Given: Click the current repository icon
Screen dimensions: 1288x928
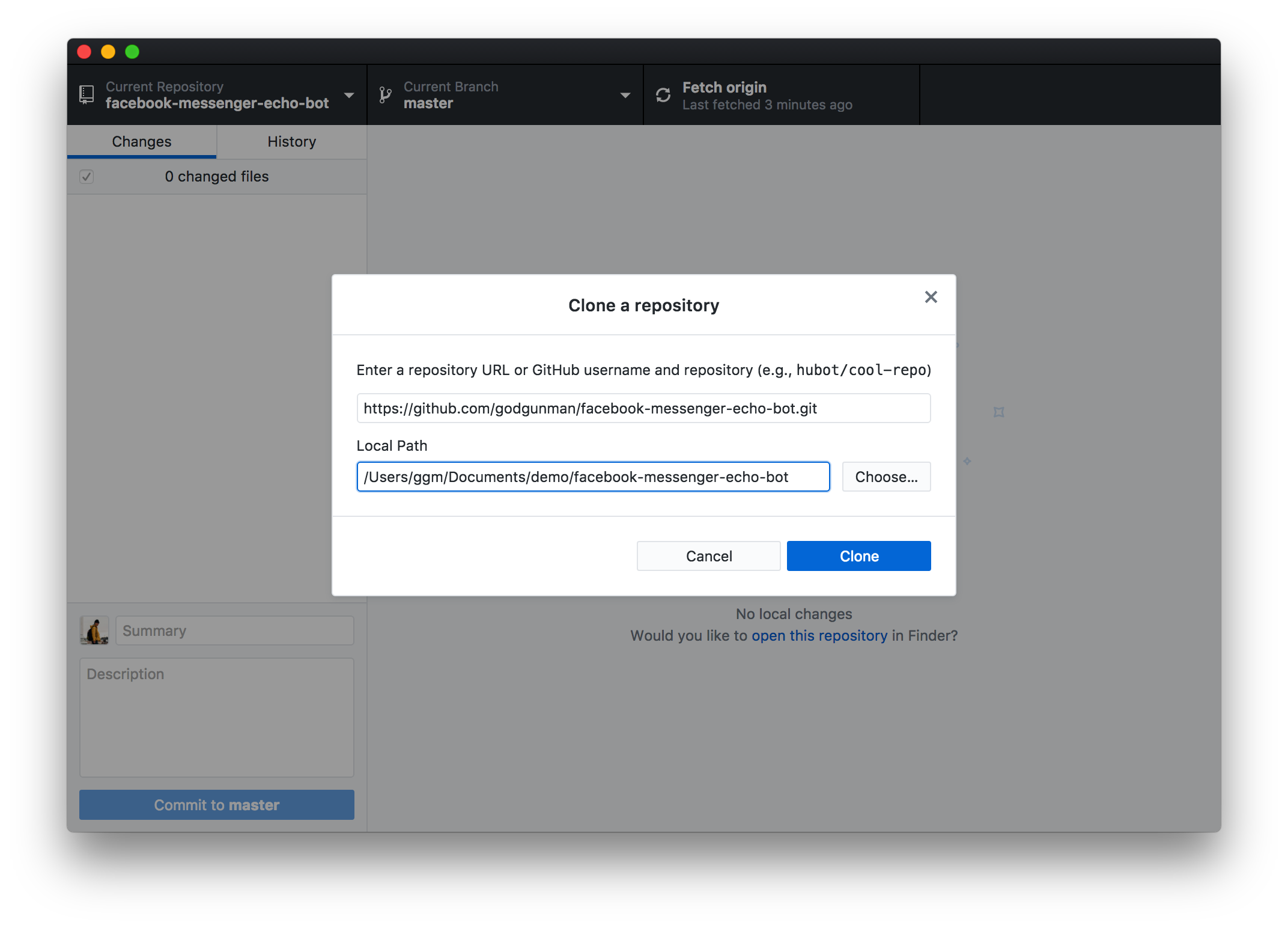Looking at the screenshot, I should pos(87,96).
